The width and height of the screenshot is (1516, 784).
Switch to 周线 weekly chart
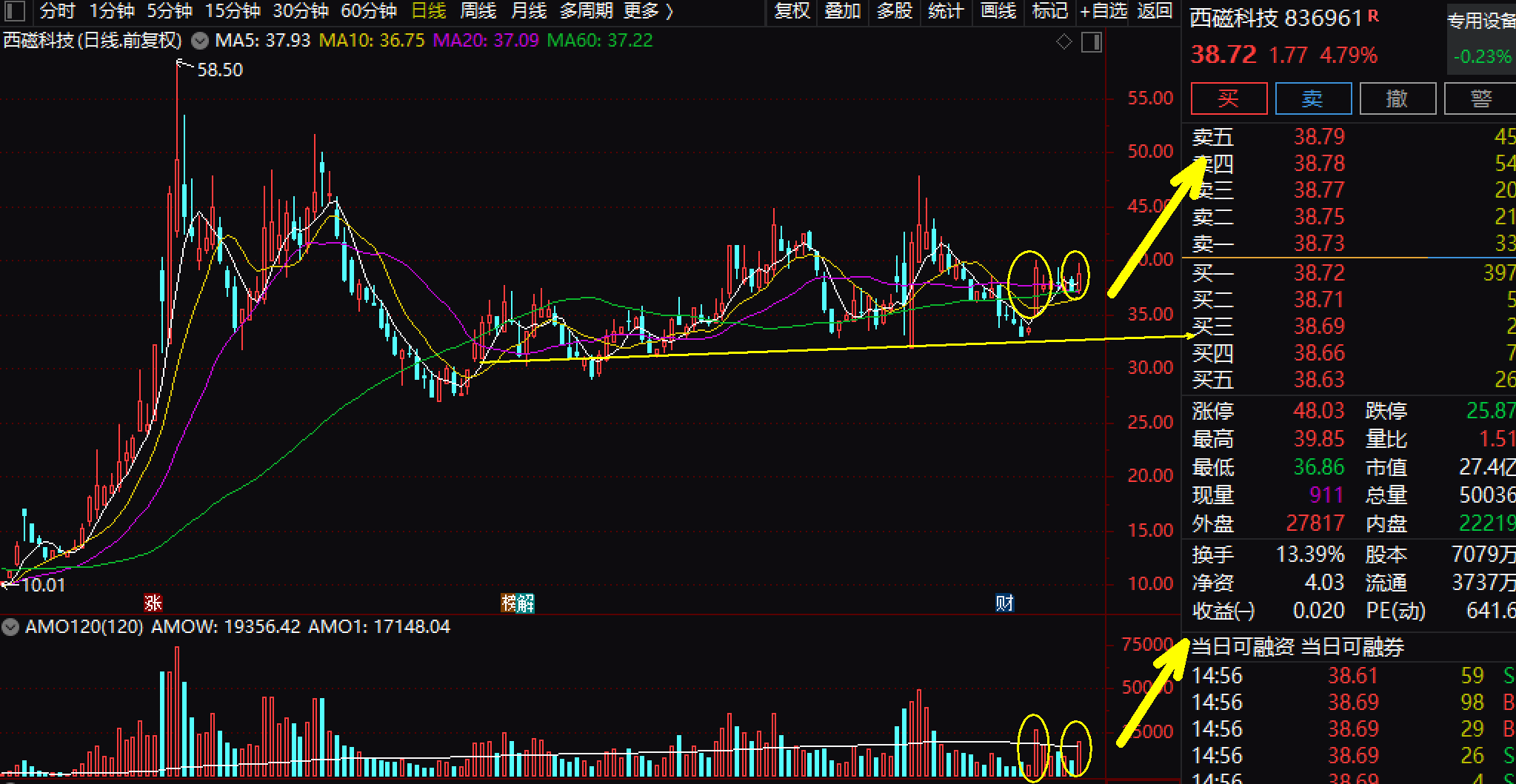point(478,11)
